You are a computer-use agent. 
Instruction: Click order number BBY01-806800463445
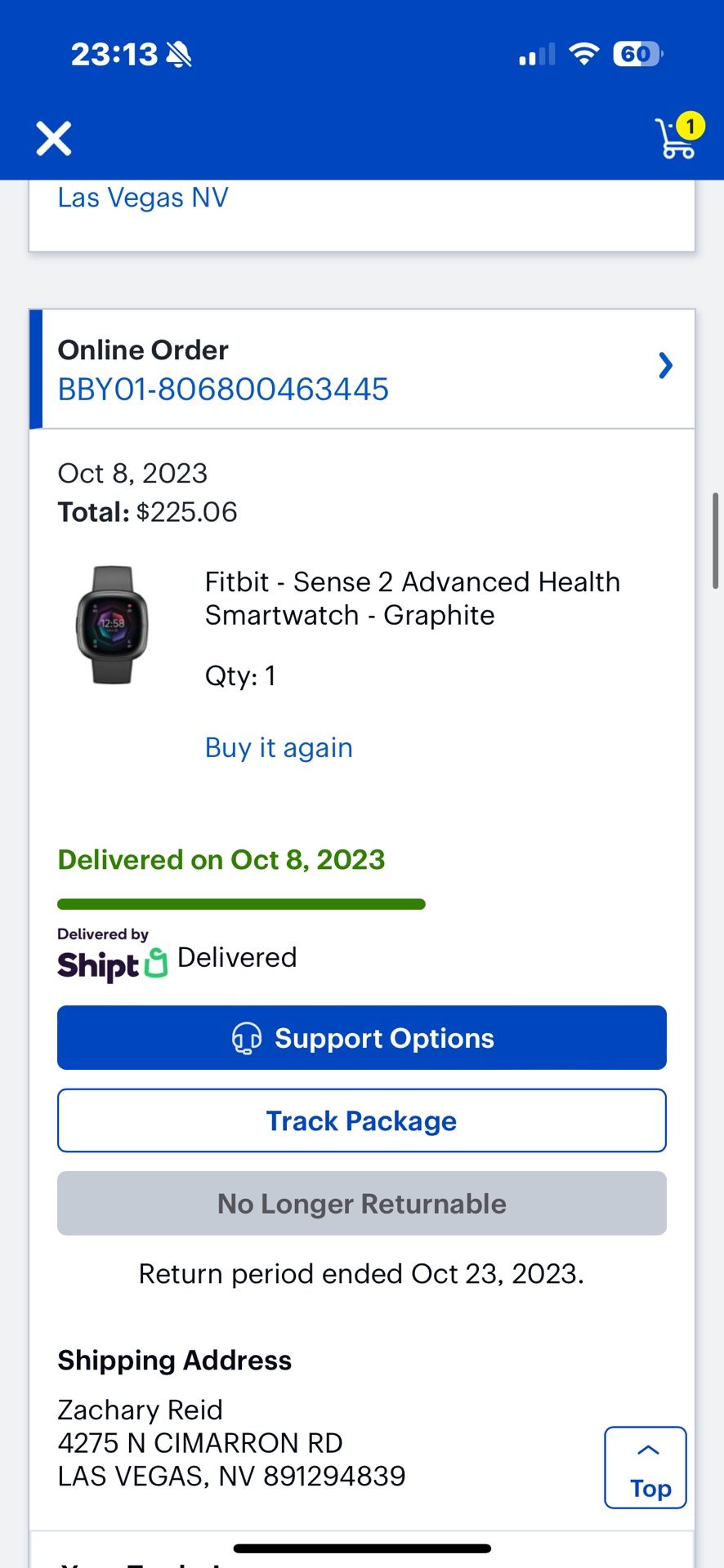[223, 390]
